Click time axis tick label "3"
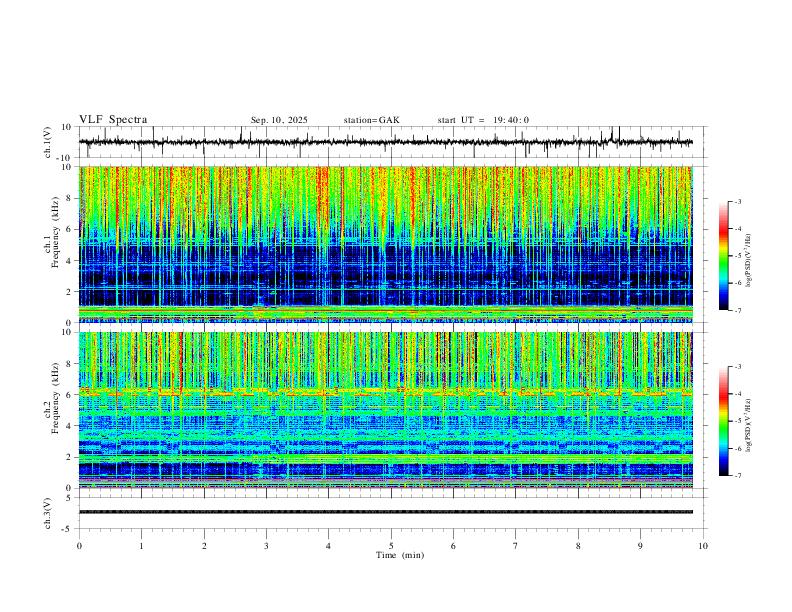 [x=266, y=546]
